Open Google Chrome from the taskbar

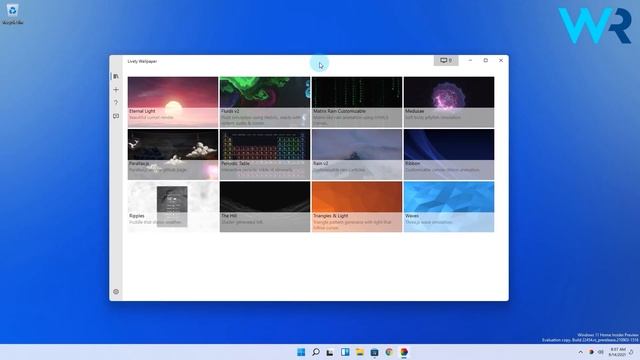[x=389, y=352]
